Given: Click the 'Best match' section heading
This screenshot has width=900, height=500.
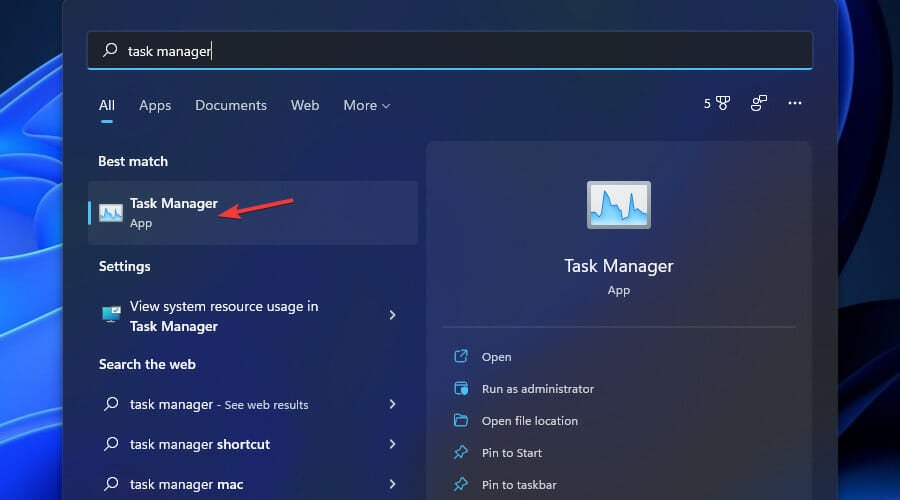Looking at the screenshot, I should (x=133, y=161).
